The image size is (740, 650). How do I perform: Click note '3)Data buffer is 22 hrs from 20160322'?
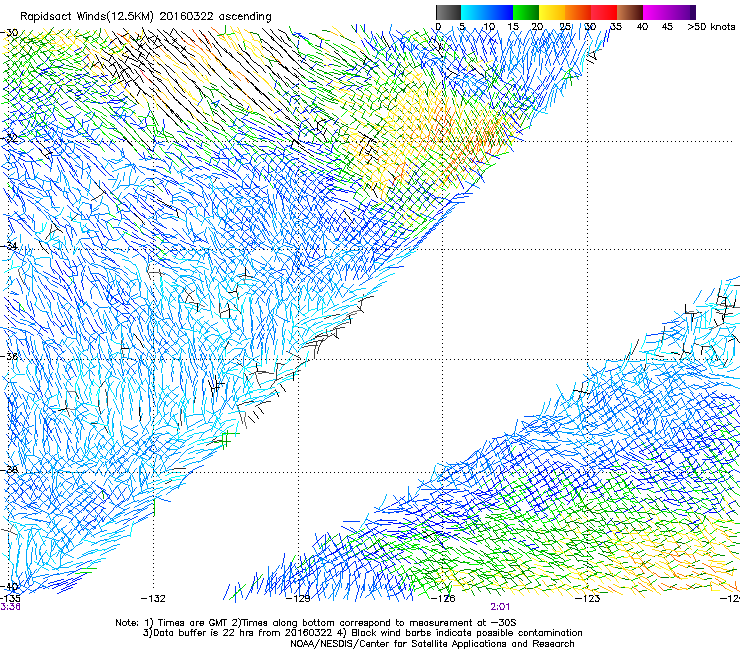click(x=235, y=633)
